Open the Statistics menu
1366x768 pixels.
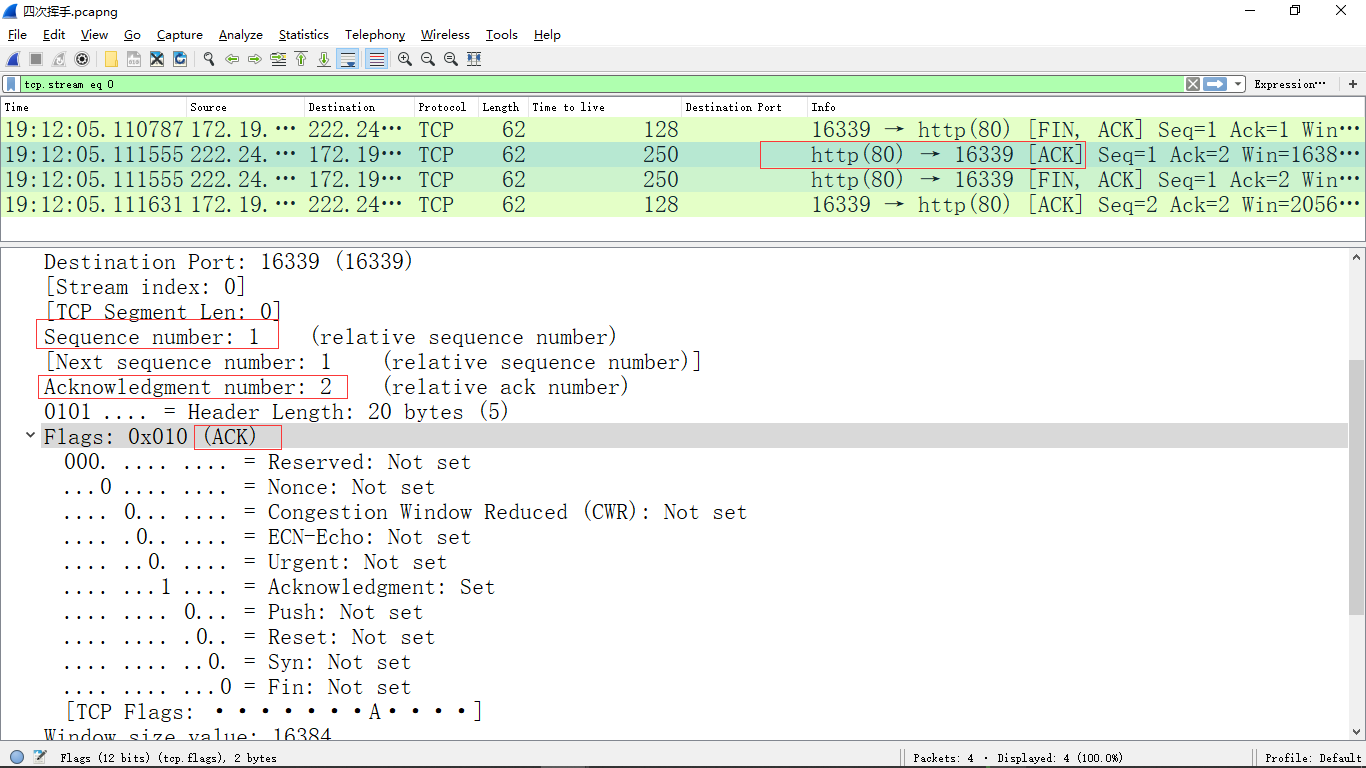[x=303, y=34]
